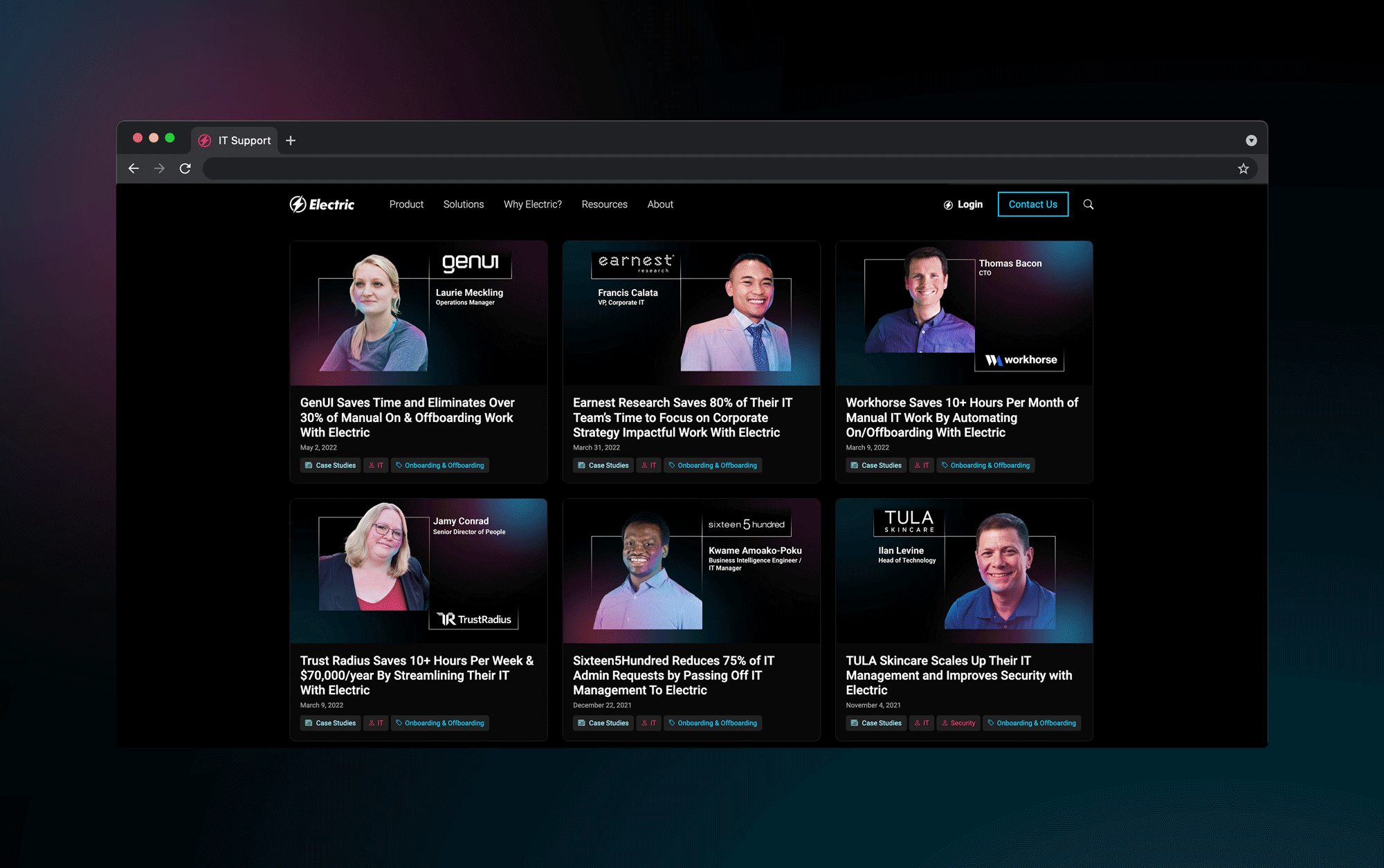
Task: Click IT tag on GenUI card
Action: coord(376,465)
